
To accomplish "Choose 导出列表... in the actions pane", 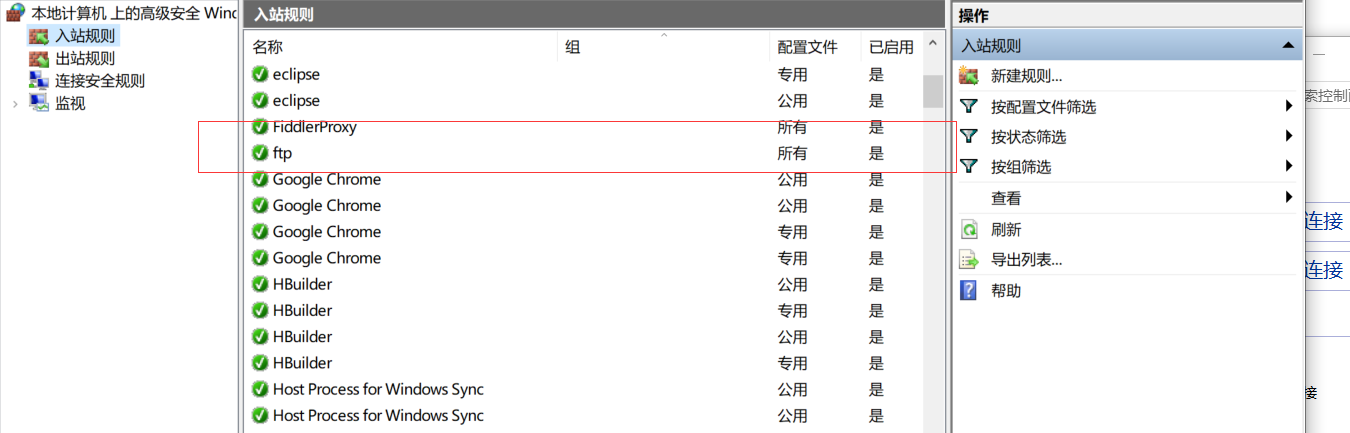I will 1026,260.
